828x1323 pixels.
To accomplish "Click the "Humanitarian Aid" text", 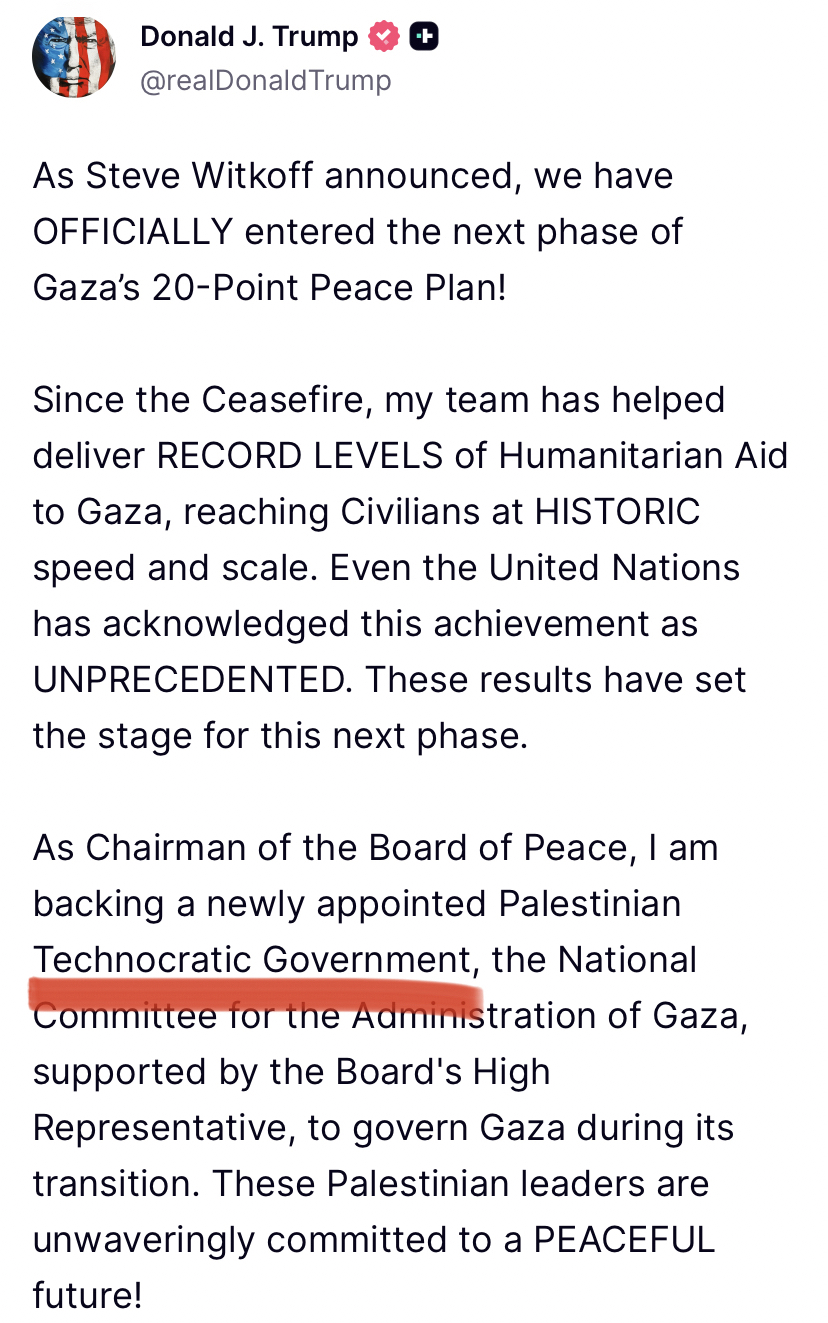I will (643, 456).
